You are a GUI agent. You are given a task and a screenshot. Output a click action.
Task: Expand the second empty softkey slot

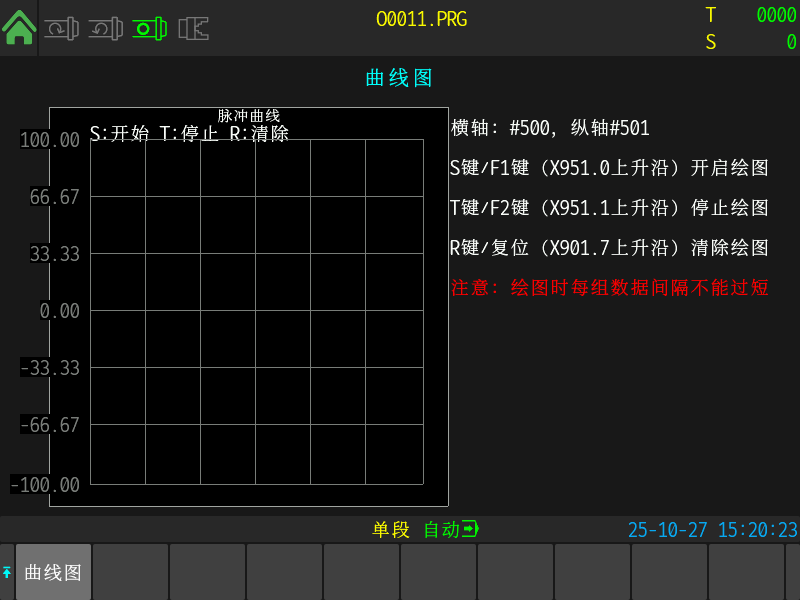(x=130, y=571)
